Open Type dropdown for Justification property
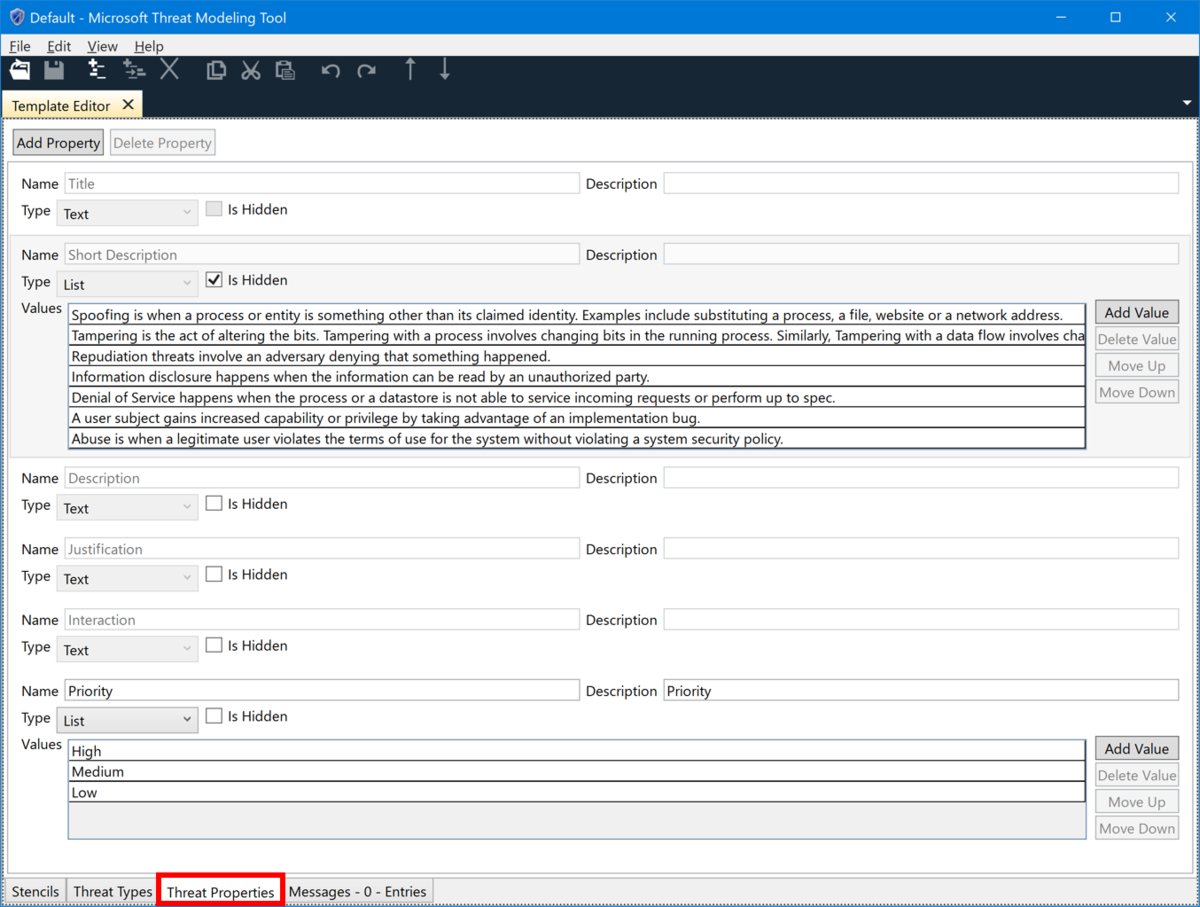 [x=127, y=578]
